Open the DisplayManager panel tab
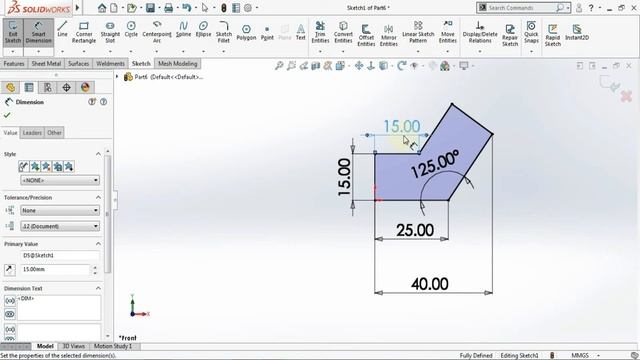 (x=85, y=87)
